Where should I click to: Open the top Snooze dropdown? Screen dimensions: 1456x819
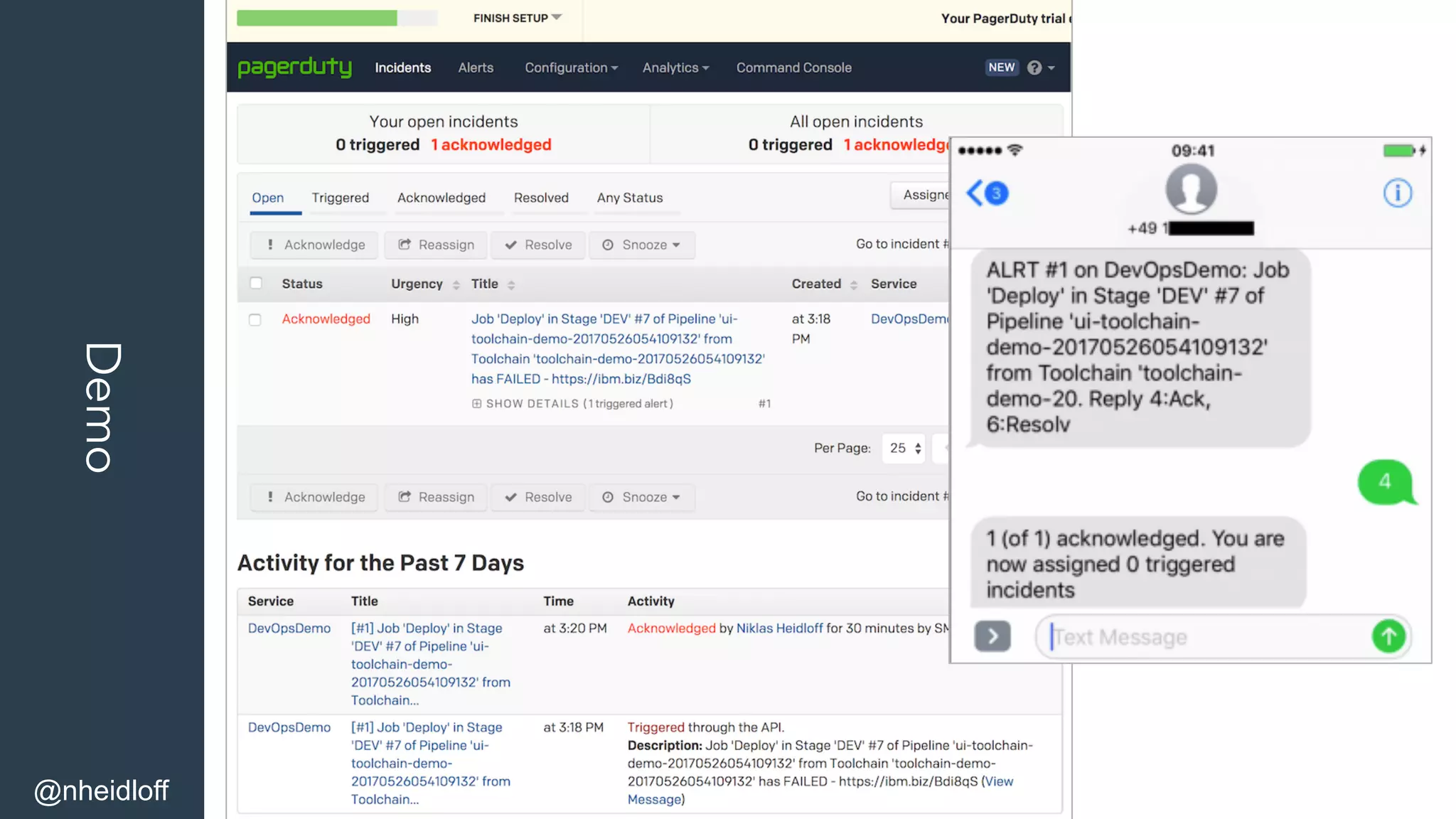pyautogui.click(x=641, y=245)
